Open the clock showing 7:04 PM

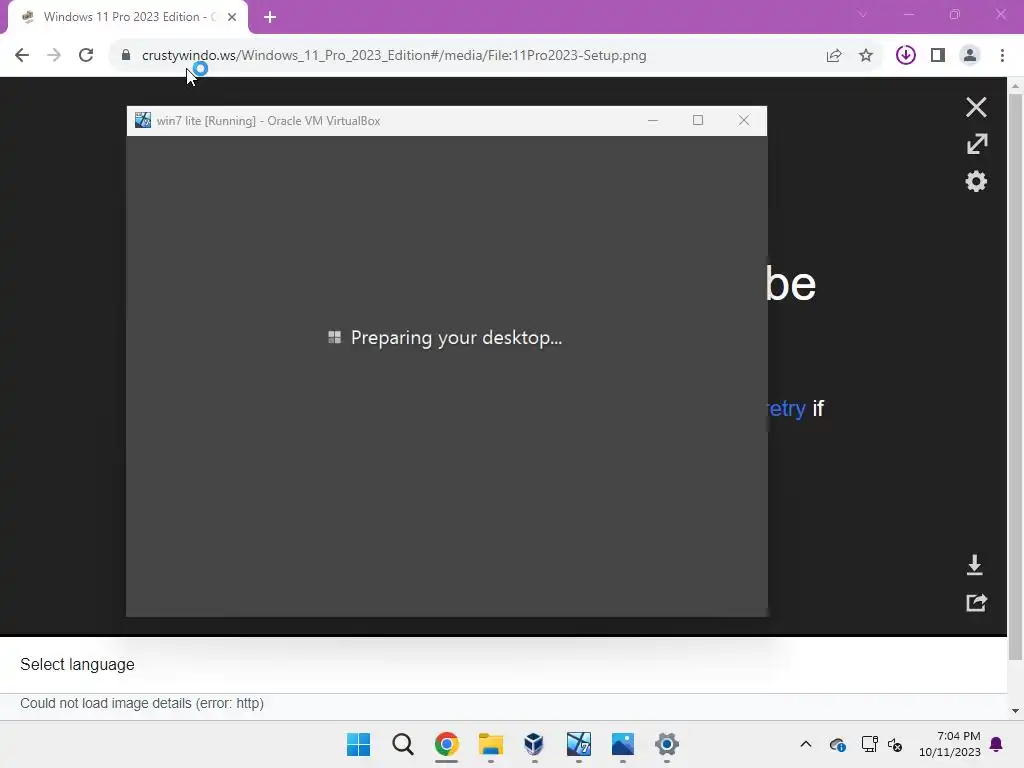[950, 744]
